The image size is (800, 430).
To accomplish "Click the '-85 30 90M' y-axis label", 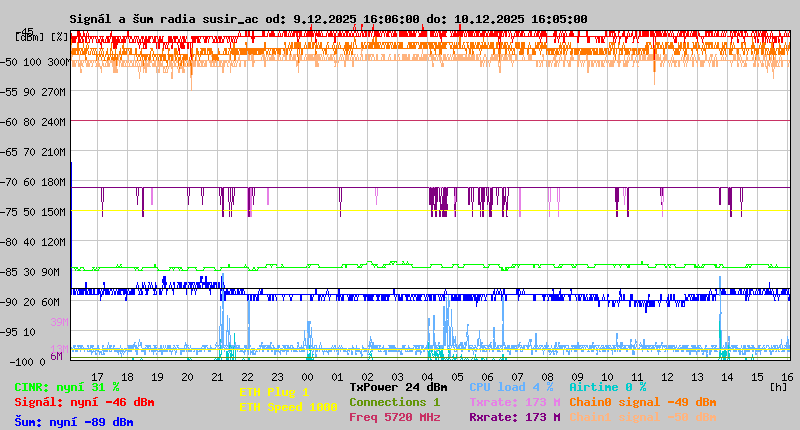I will pos(30,272).
